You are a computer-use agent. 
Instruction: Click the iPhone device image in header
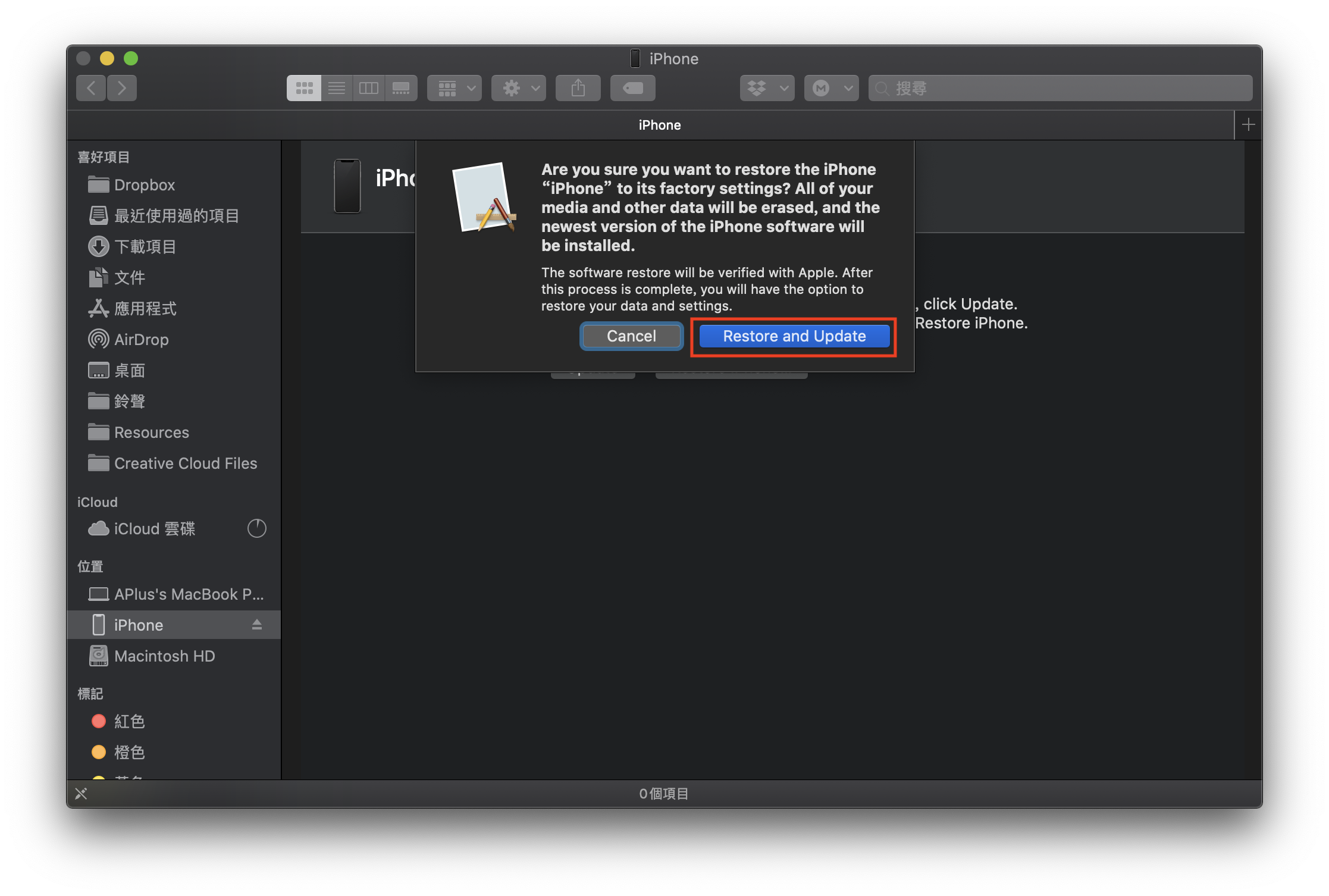347,186
